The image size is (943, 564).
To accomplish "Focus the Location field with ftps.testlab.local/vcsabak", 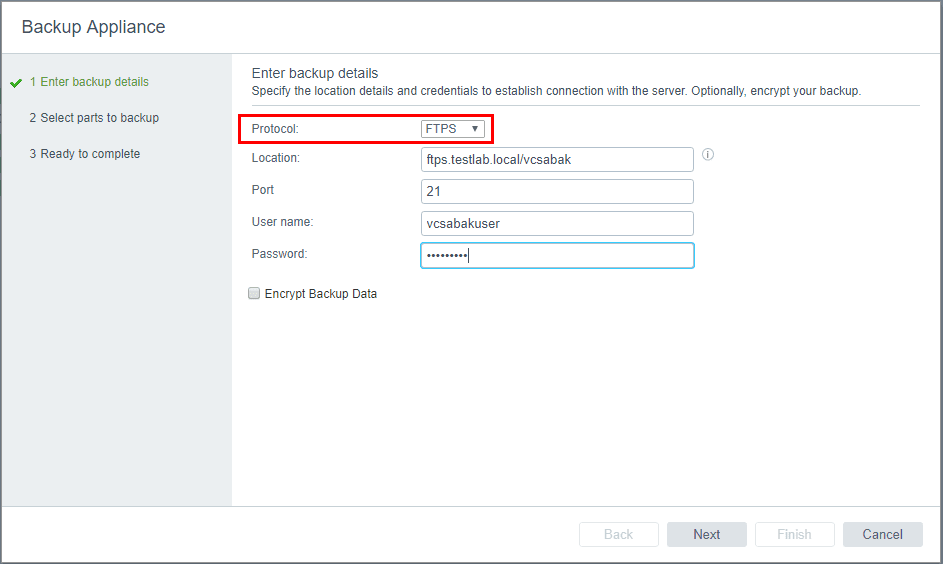I will coord(556,159).
